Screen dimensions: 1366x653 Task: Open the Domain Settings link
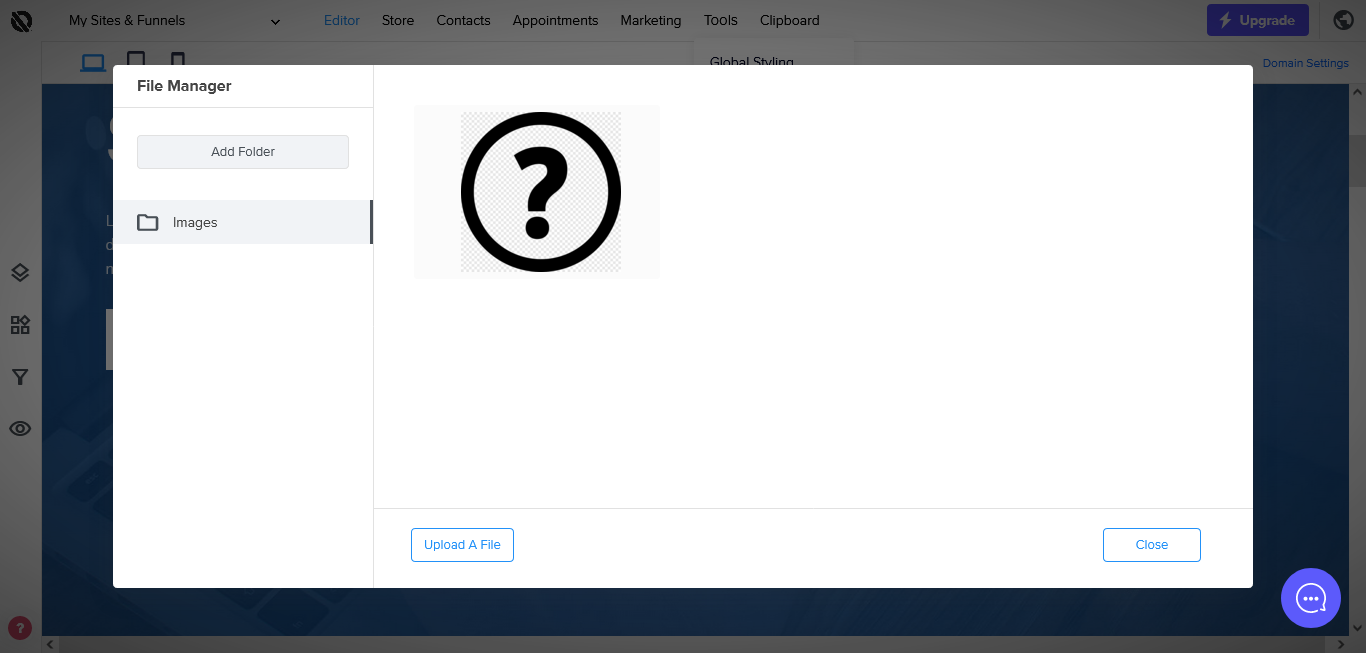[1305, 63]
